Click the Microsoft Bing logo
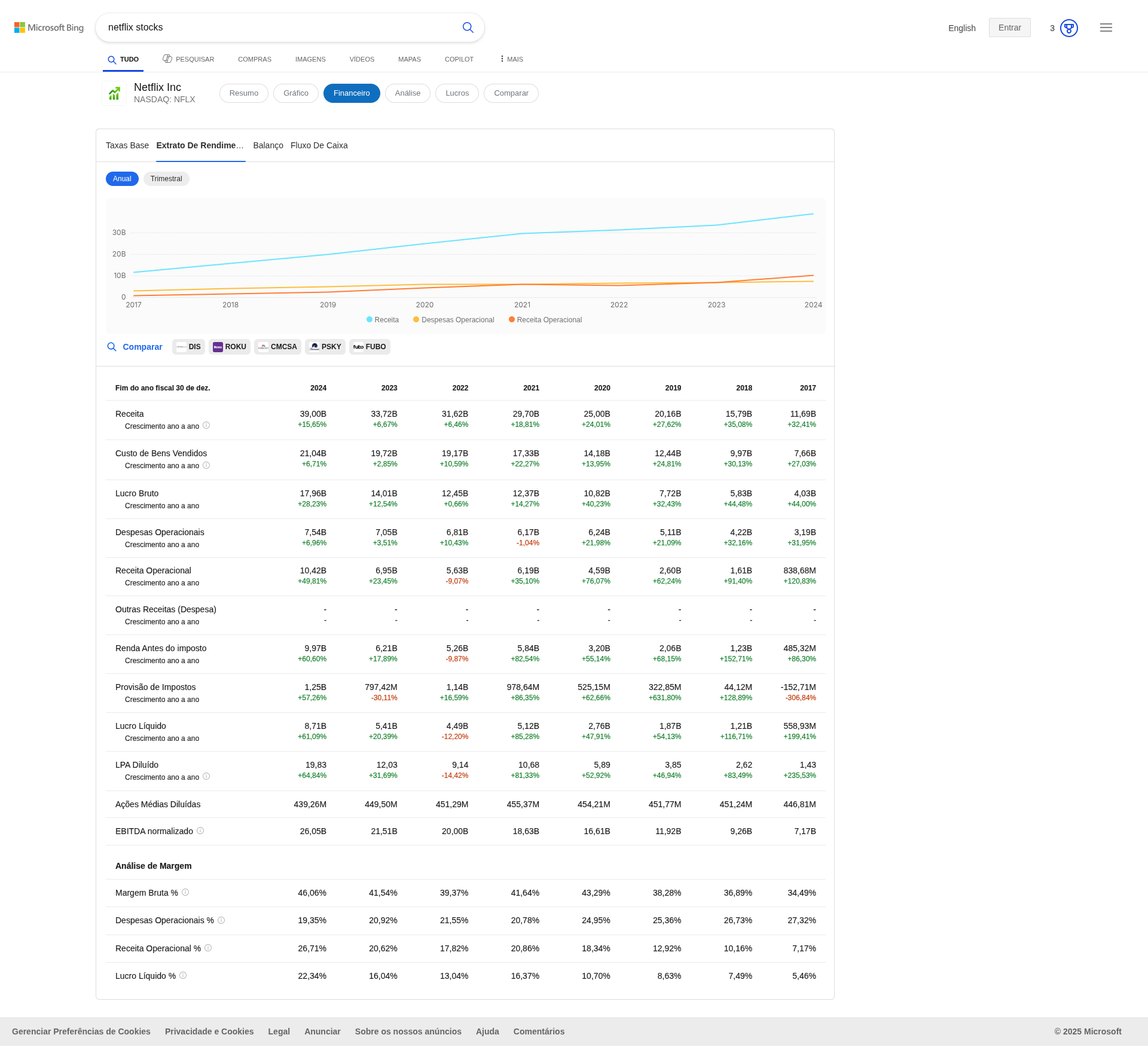 [x=49, y=28]
